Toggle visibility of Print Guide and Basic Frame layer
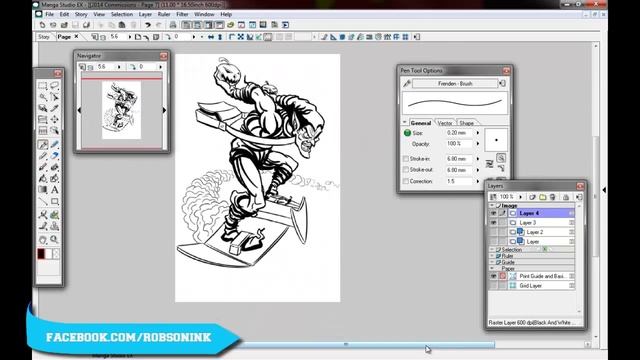 point(493,276)
